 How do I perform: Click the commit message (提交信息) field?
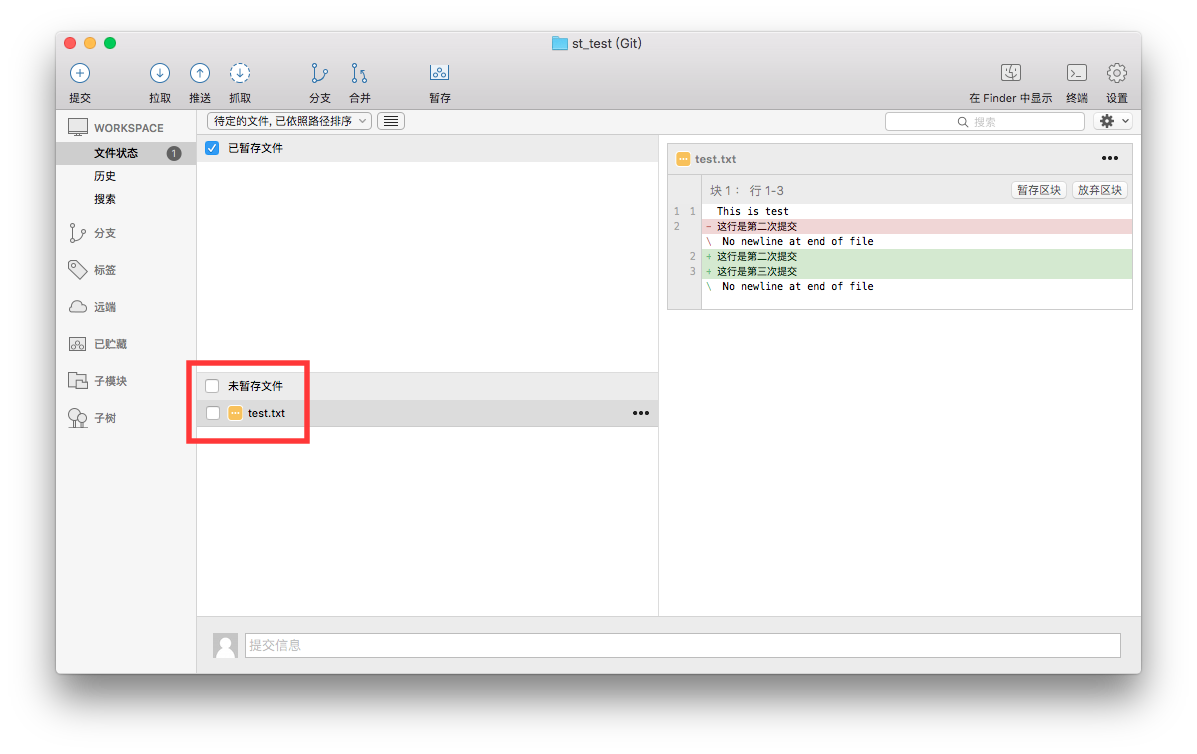(x=682, y=646)
